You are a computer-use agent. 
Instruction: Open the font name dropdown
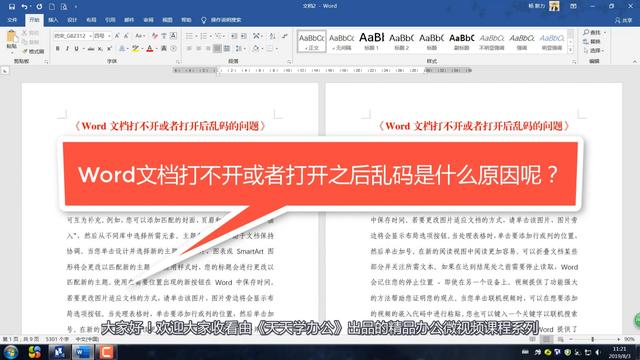click(90, 36)
